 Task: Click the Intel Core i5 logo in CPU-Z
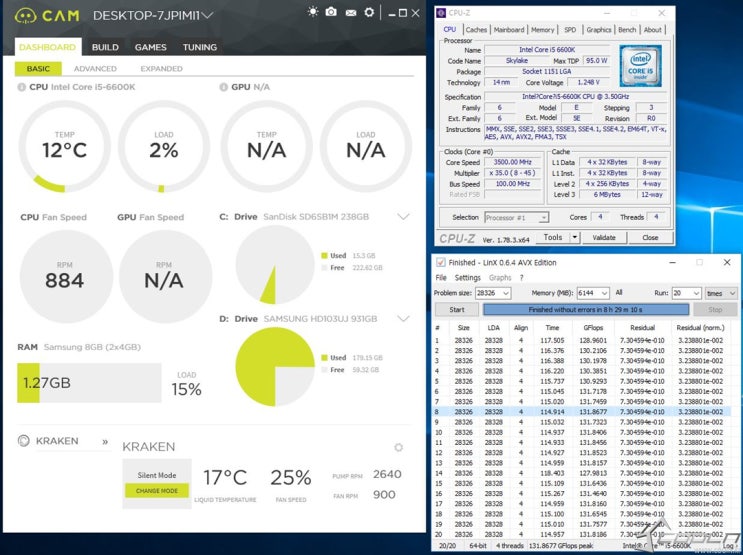pos(640,66)
